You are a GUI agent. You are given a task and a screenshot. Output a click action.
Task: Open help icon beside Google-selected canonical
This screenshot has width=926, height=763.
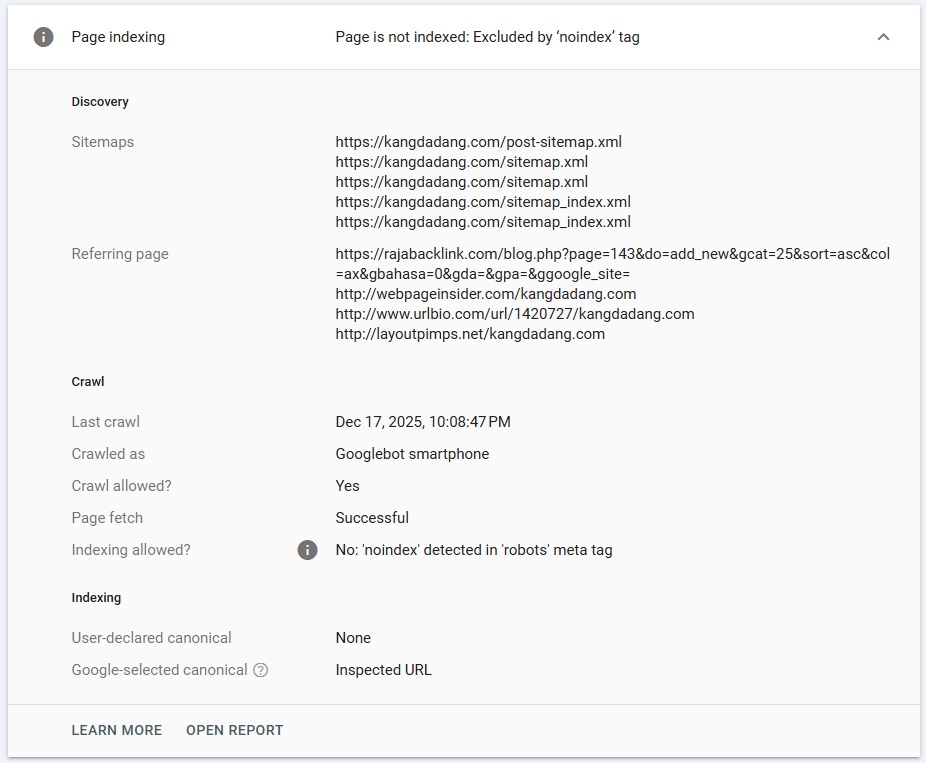pos(261,670)
